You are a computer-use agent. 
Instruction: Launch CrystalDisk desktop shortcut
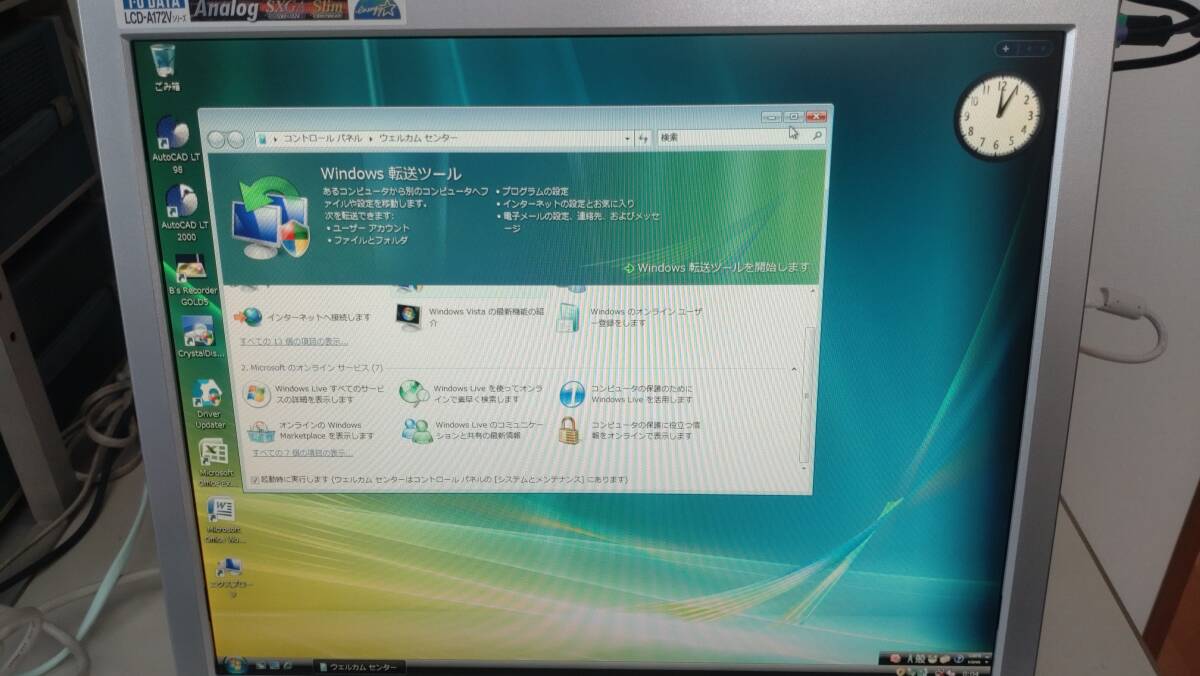click(199, 338)
